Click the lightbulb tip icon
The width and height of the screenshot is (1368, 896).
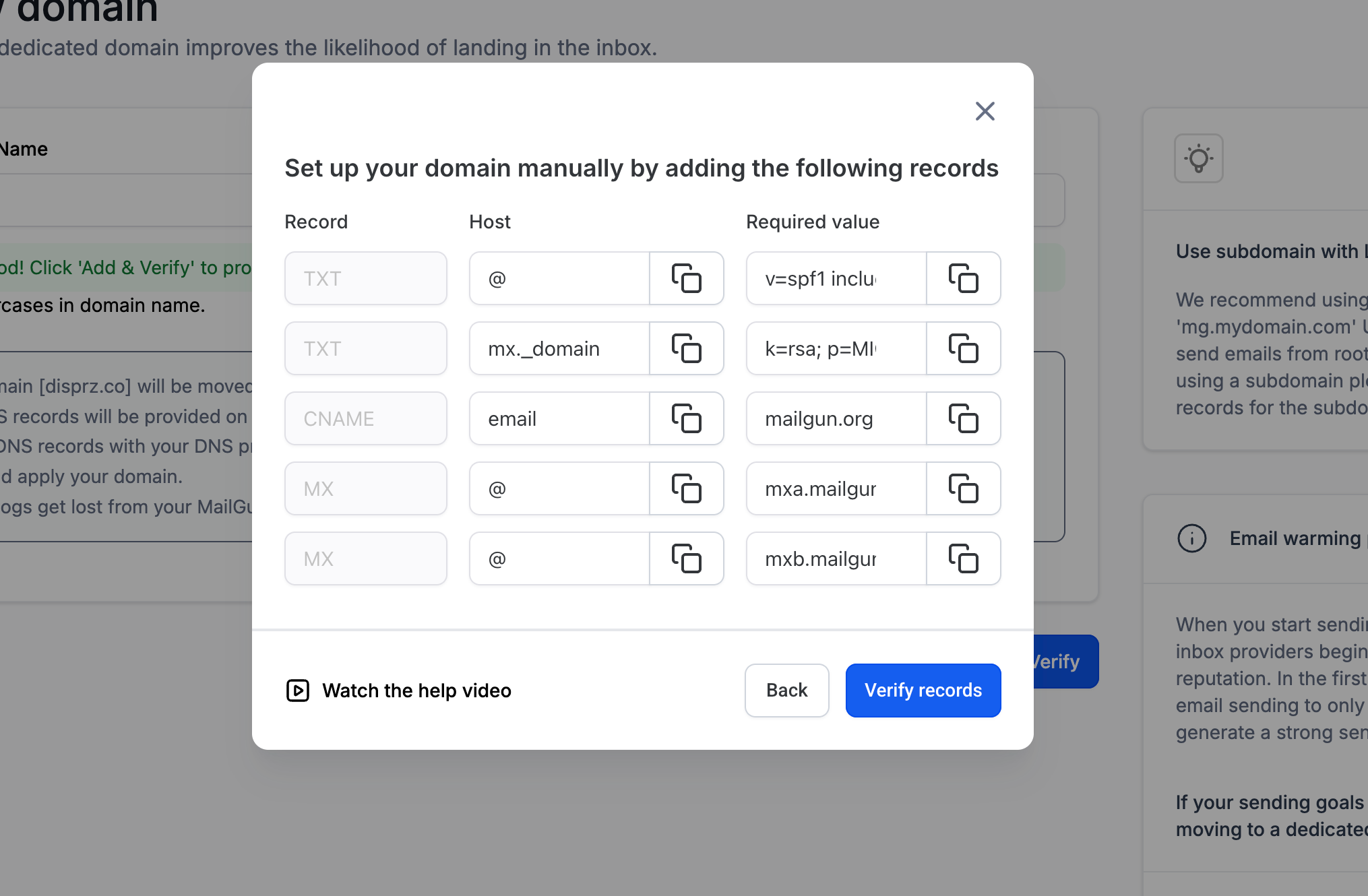pyautogui.click(x=1198, y=158)
